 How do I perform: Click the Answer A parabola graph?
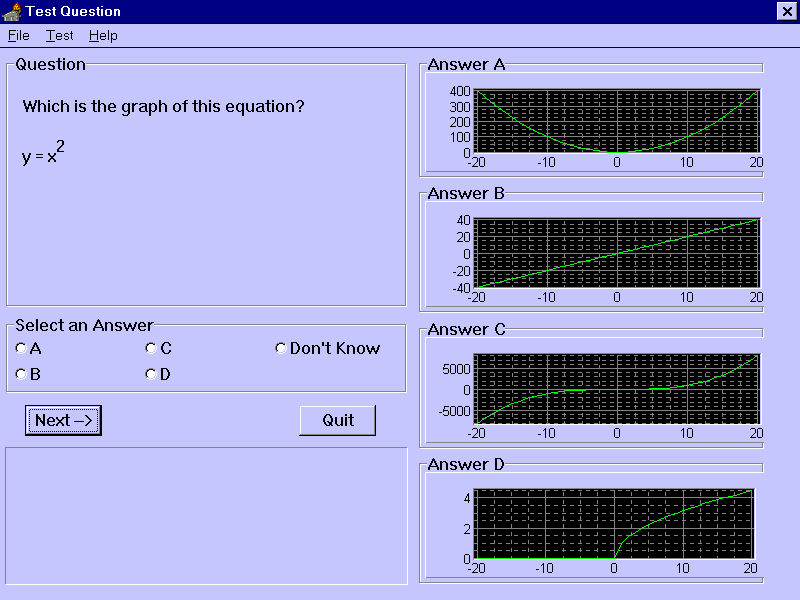[616, 121]
